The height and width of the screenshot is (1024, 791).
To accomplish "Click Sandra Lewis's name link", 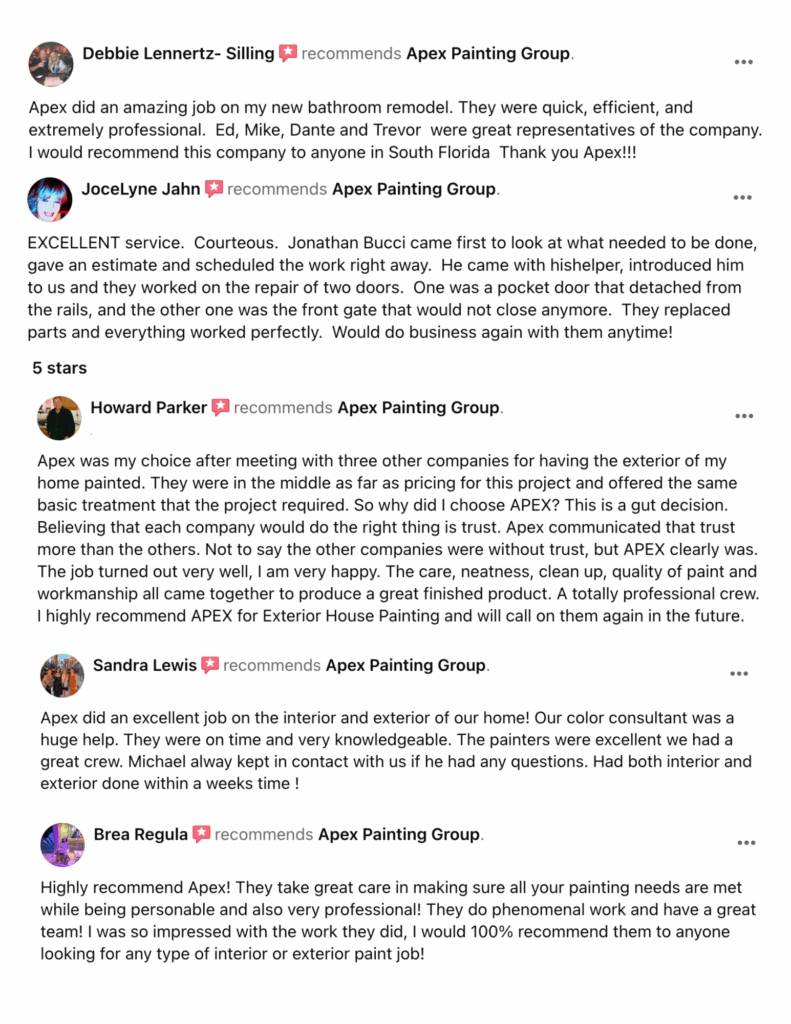I will [144, 665].
